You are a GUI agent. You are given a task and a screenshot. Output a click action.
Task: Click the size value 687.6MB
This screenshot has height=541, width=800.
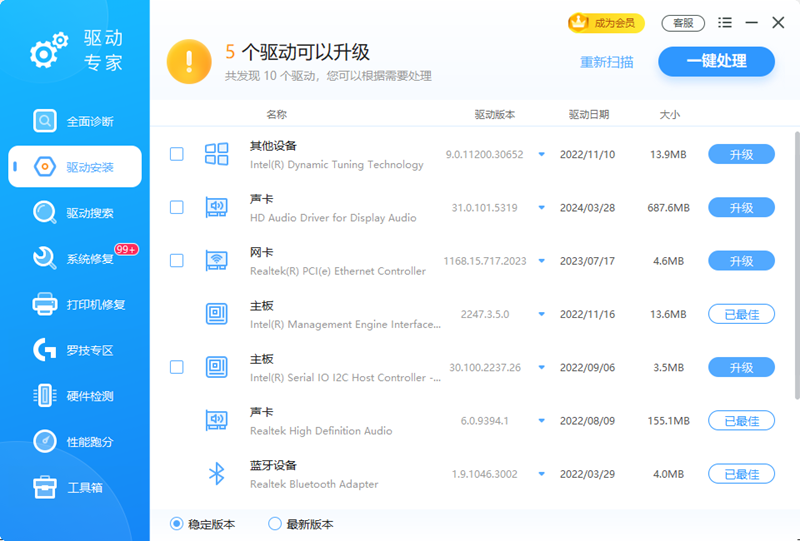point(668,208)
